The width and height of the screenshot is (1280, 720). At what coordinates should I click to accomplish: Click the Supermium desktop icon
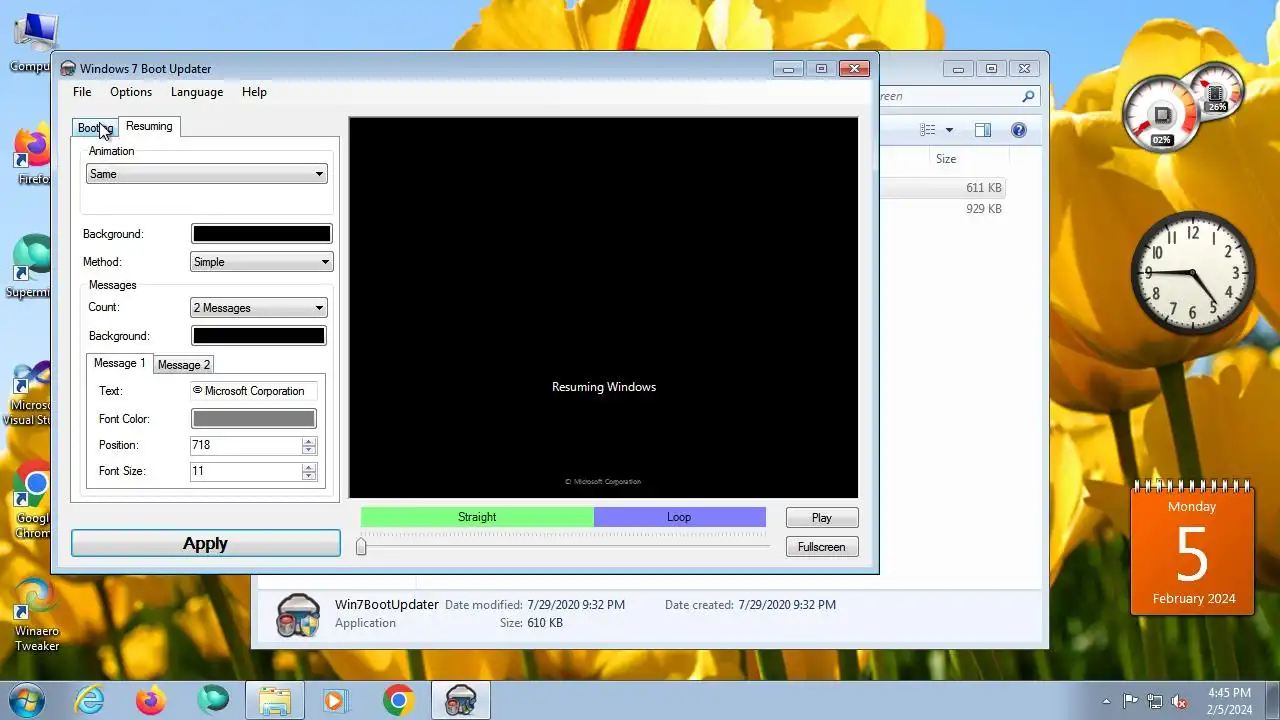pos(31,268)
